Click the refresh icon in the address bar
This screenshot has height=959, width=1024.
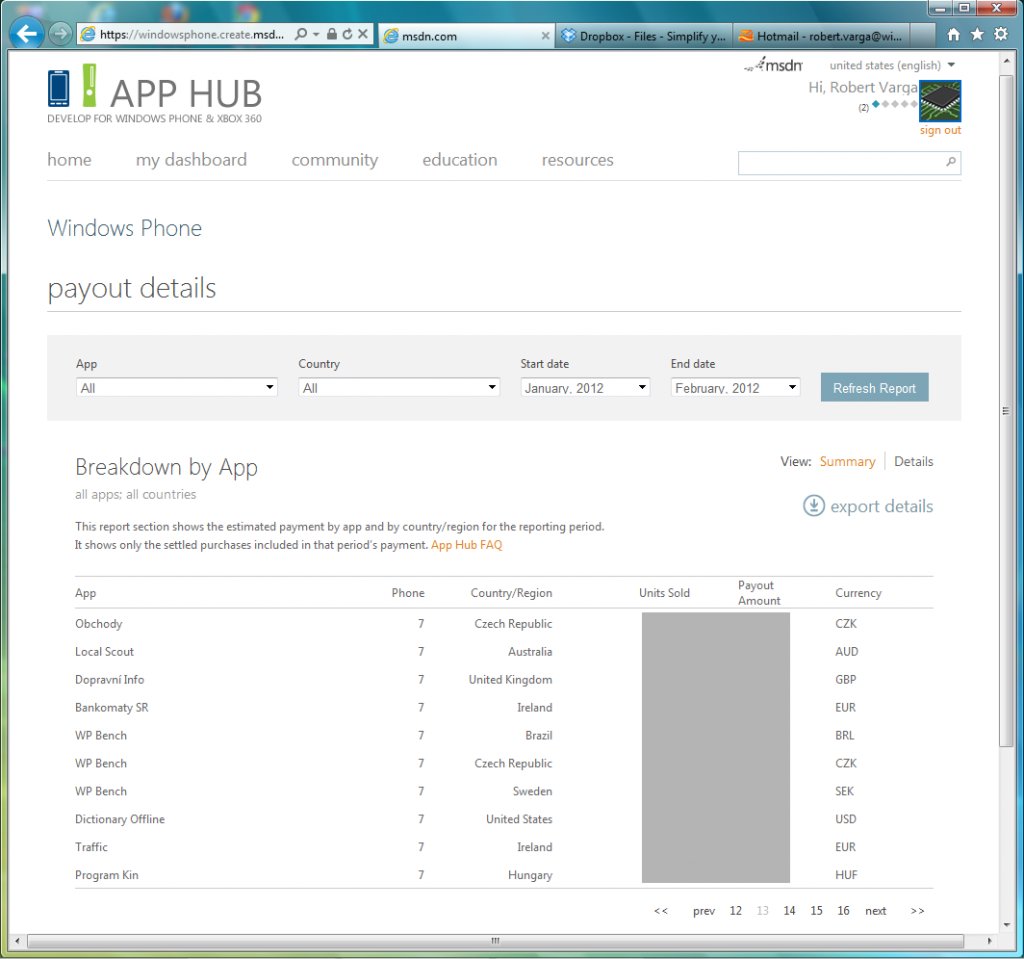347,34
